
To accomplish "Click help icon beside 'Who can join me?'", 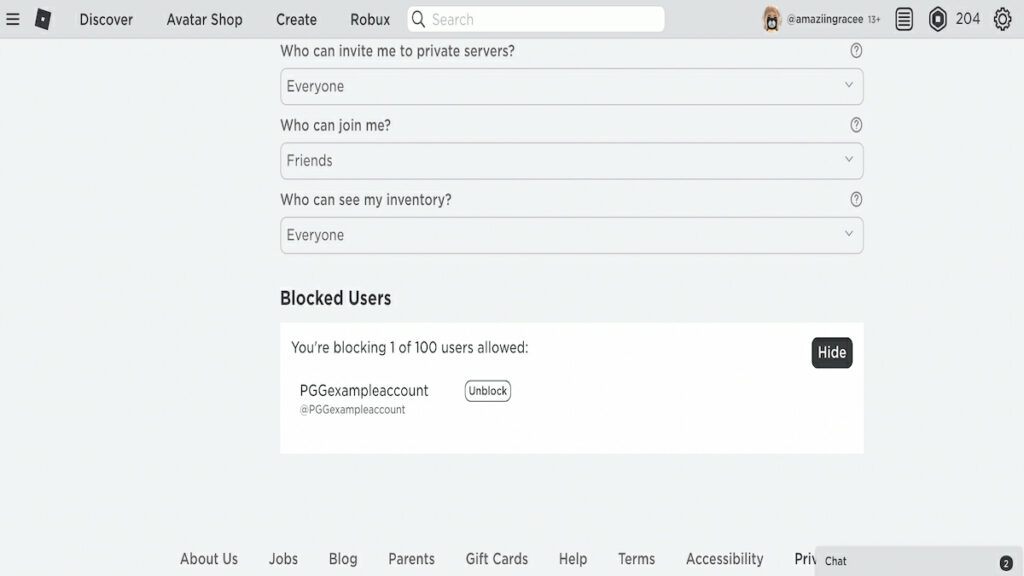I will (x=856, y=125).
